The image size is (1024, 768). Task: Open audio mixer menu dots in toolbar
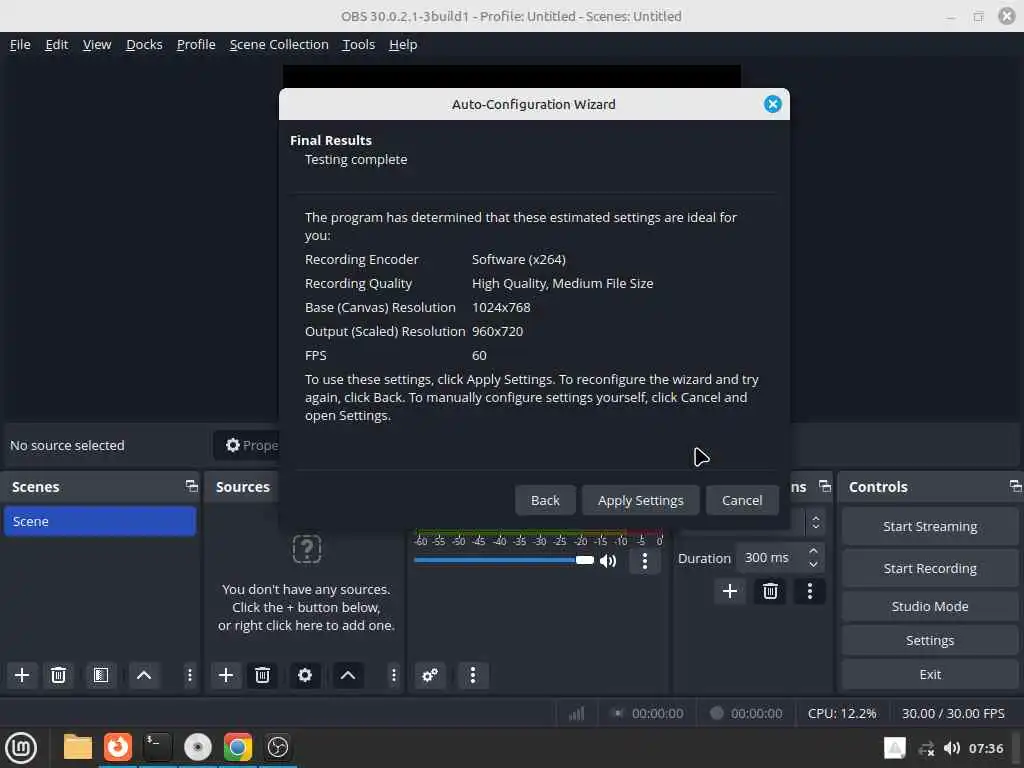tap(473, 675)
